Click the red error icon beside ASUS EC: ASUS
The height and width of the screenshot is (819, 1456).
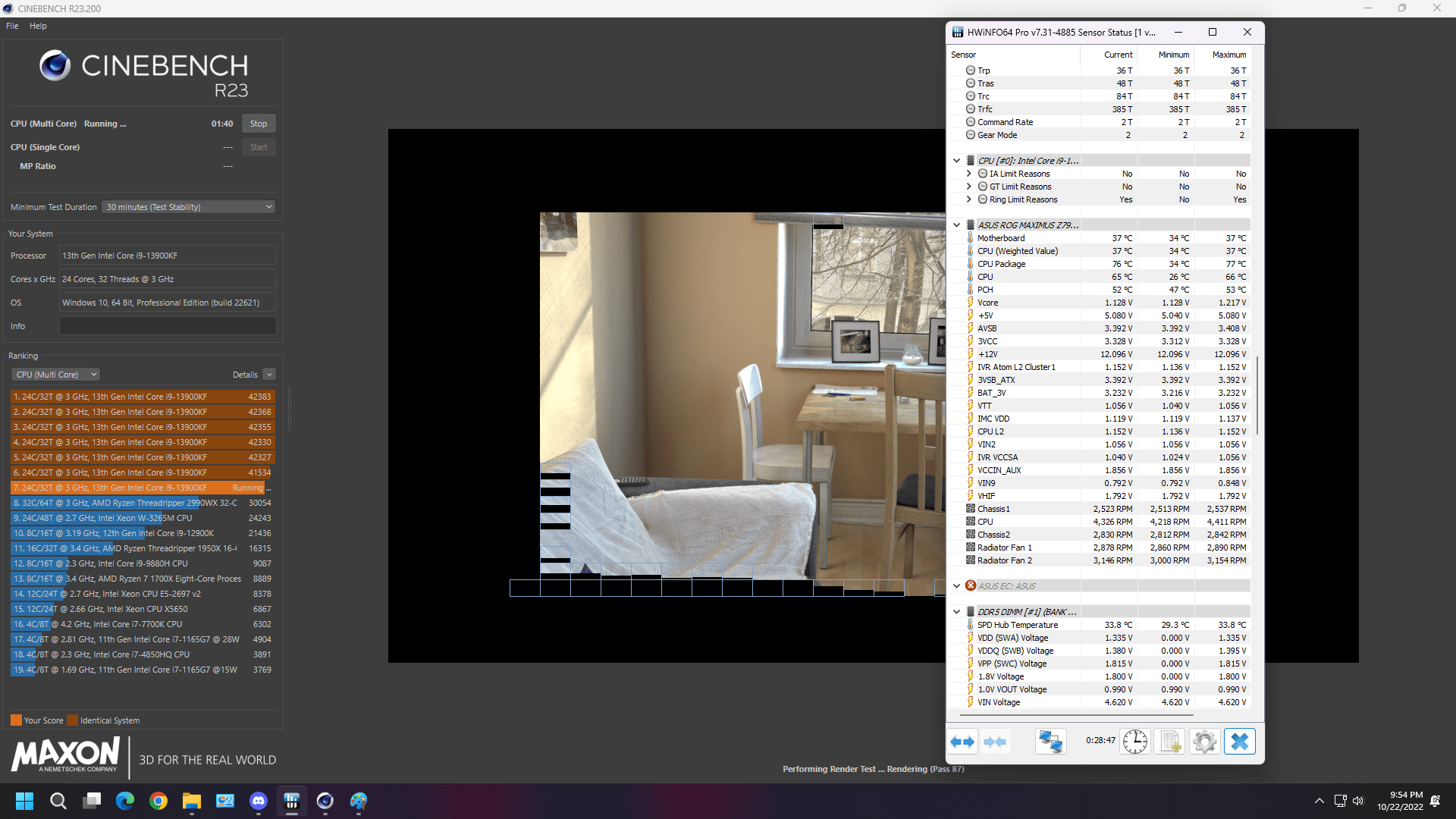970,585
